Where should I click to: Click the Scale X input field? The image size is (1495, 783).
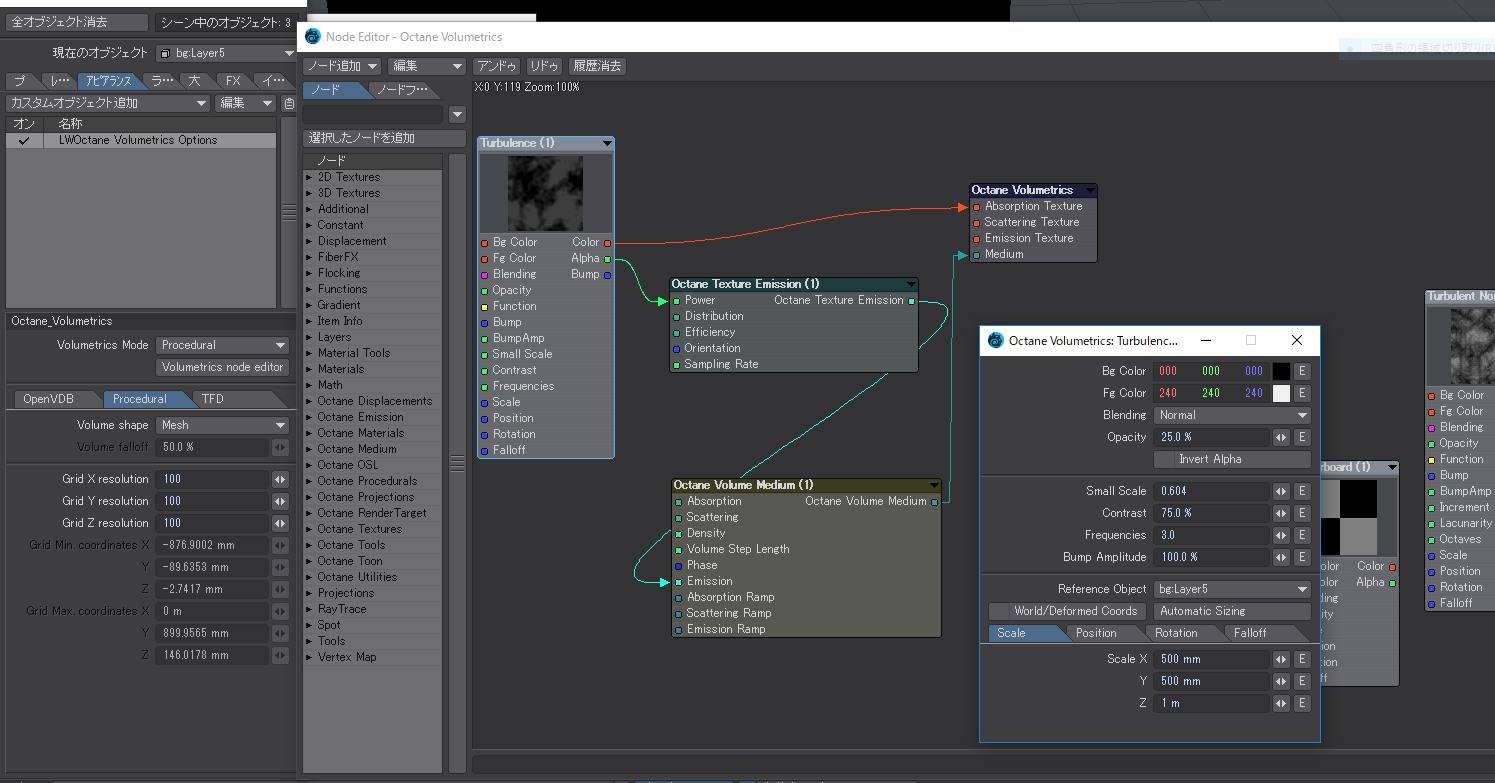(1211, 659)
